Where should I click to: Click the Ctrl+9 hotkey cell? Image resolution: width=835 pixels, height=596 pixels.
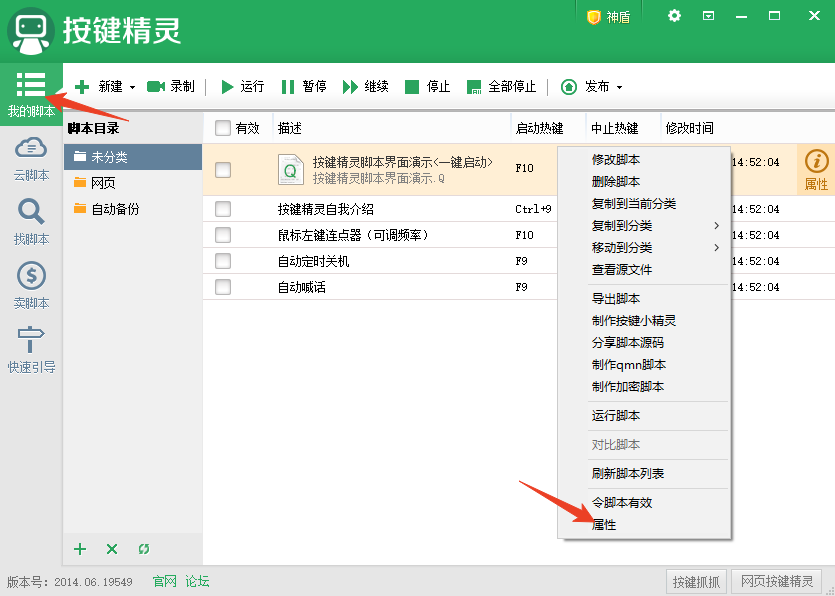pos(533,209)
